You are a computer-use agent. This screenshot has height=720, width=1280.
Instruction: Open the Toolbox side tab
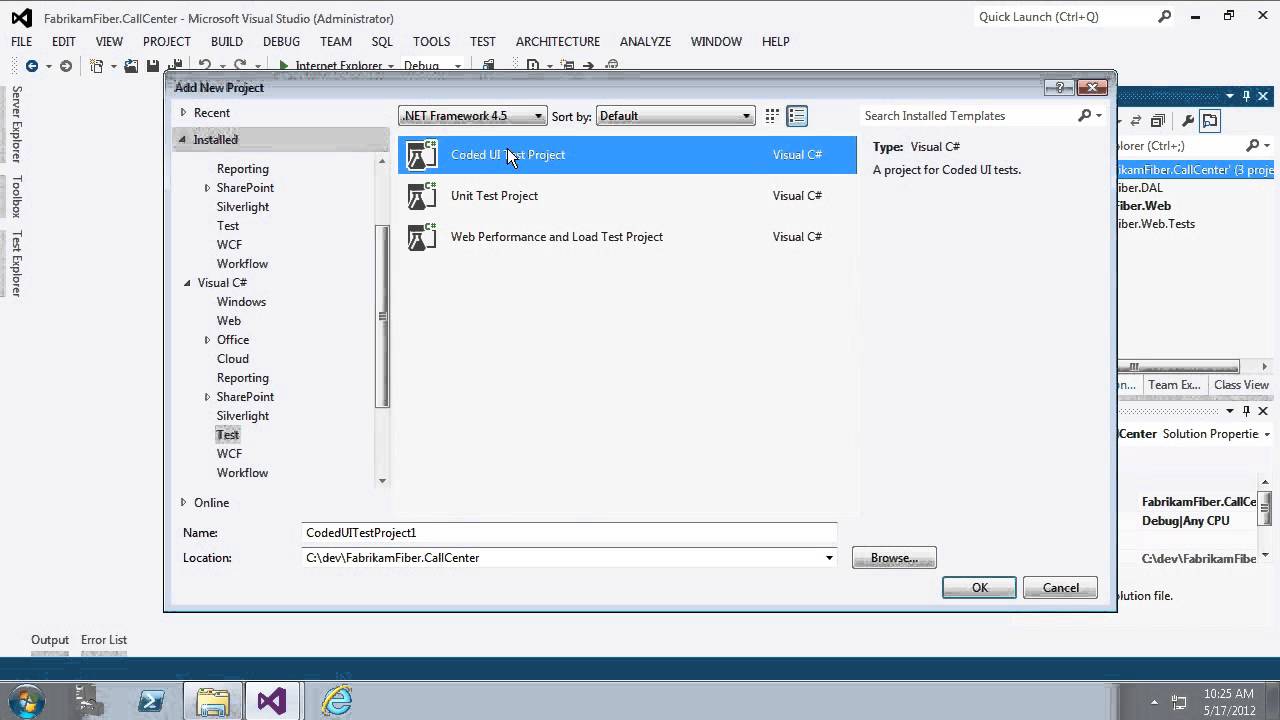(x=16, y=197)
